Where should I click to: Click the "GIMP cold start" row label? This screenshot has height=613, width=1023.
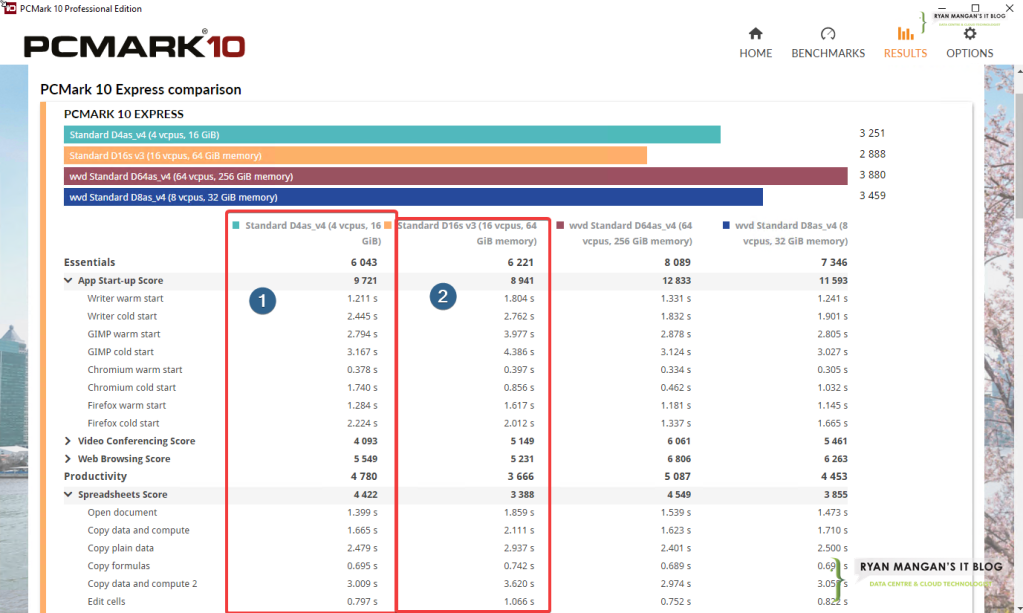[121, 351]
